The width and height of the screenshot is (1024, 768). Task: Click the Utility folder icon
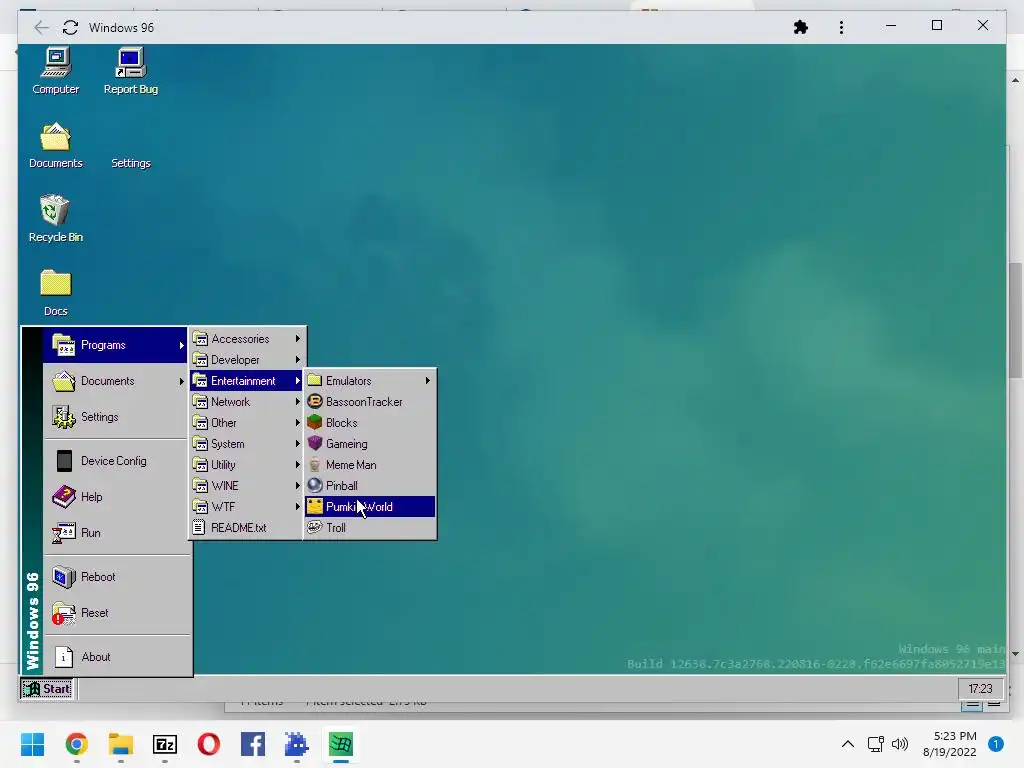pos(200,465)
